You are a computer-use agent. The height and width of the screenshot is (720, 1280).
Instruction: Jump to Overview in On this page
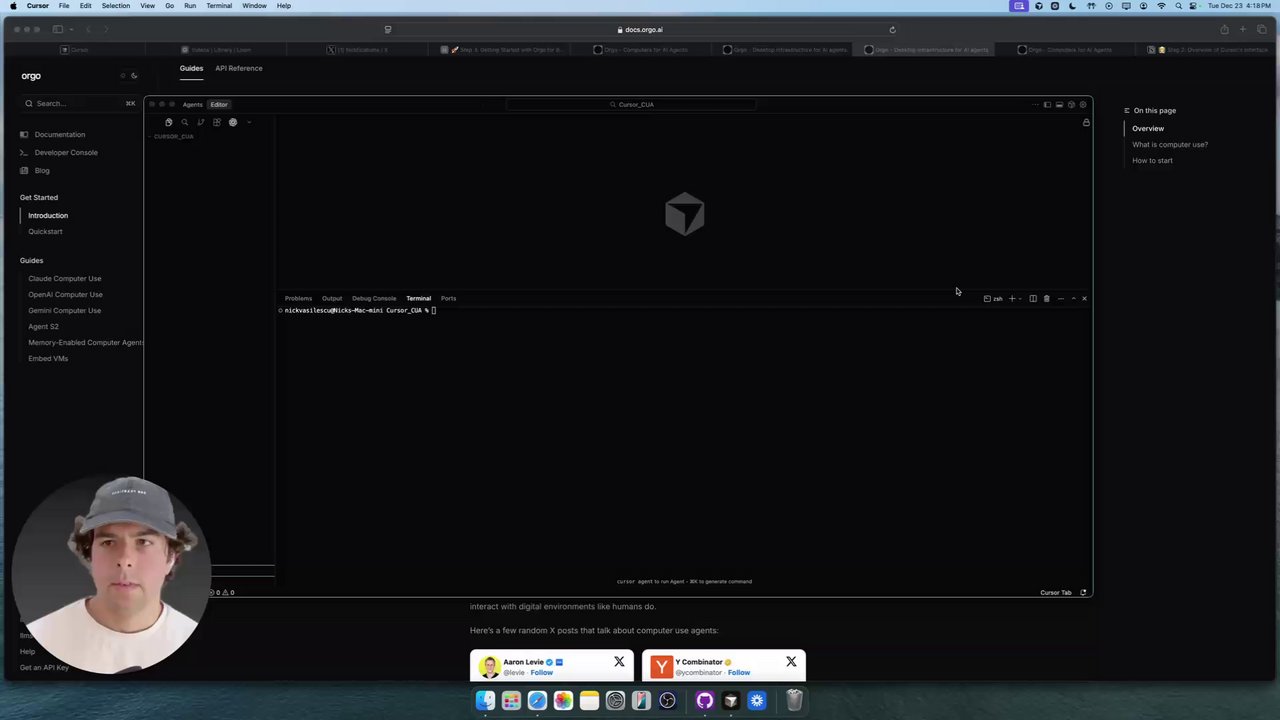1148,128
